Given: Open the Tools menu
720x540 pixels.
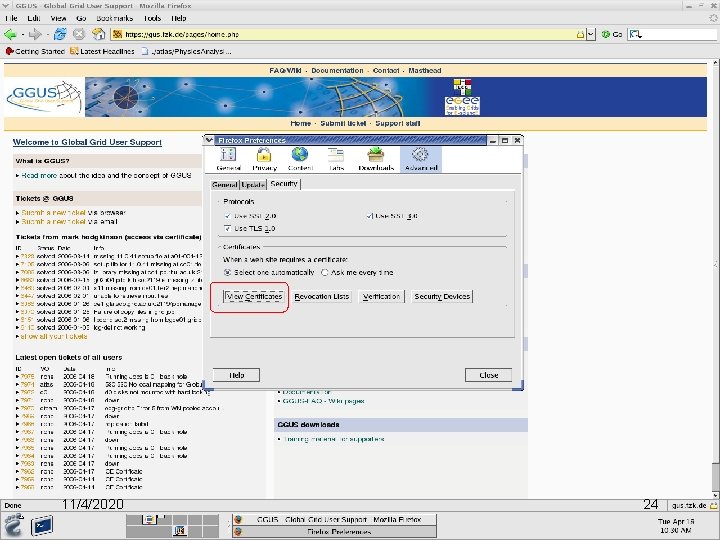Looking at the screenshot, I should 152,18.
